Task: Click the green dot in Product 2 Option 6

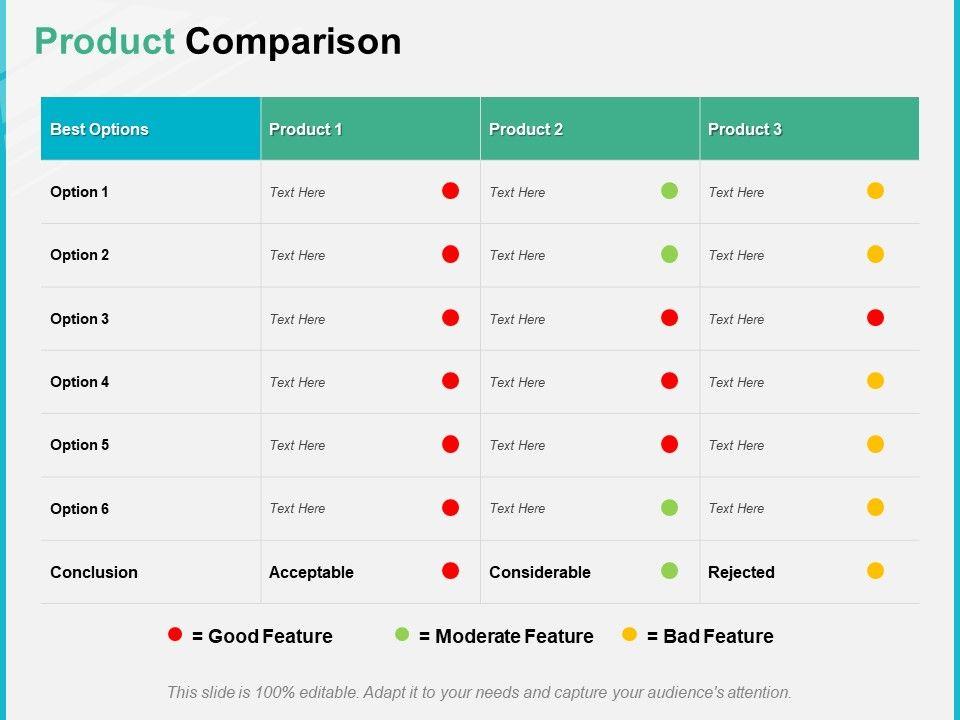Action: pyautogui.click(x=670, y=507)
